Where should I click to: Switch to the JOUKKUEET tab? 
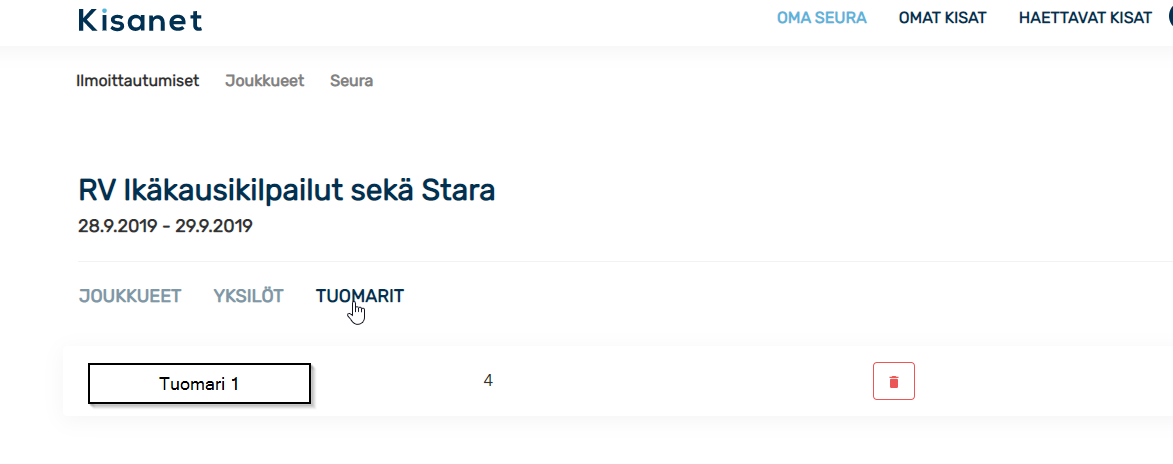pos(129,296)
